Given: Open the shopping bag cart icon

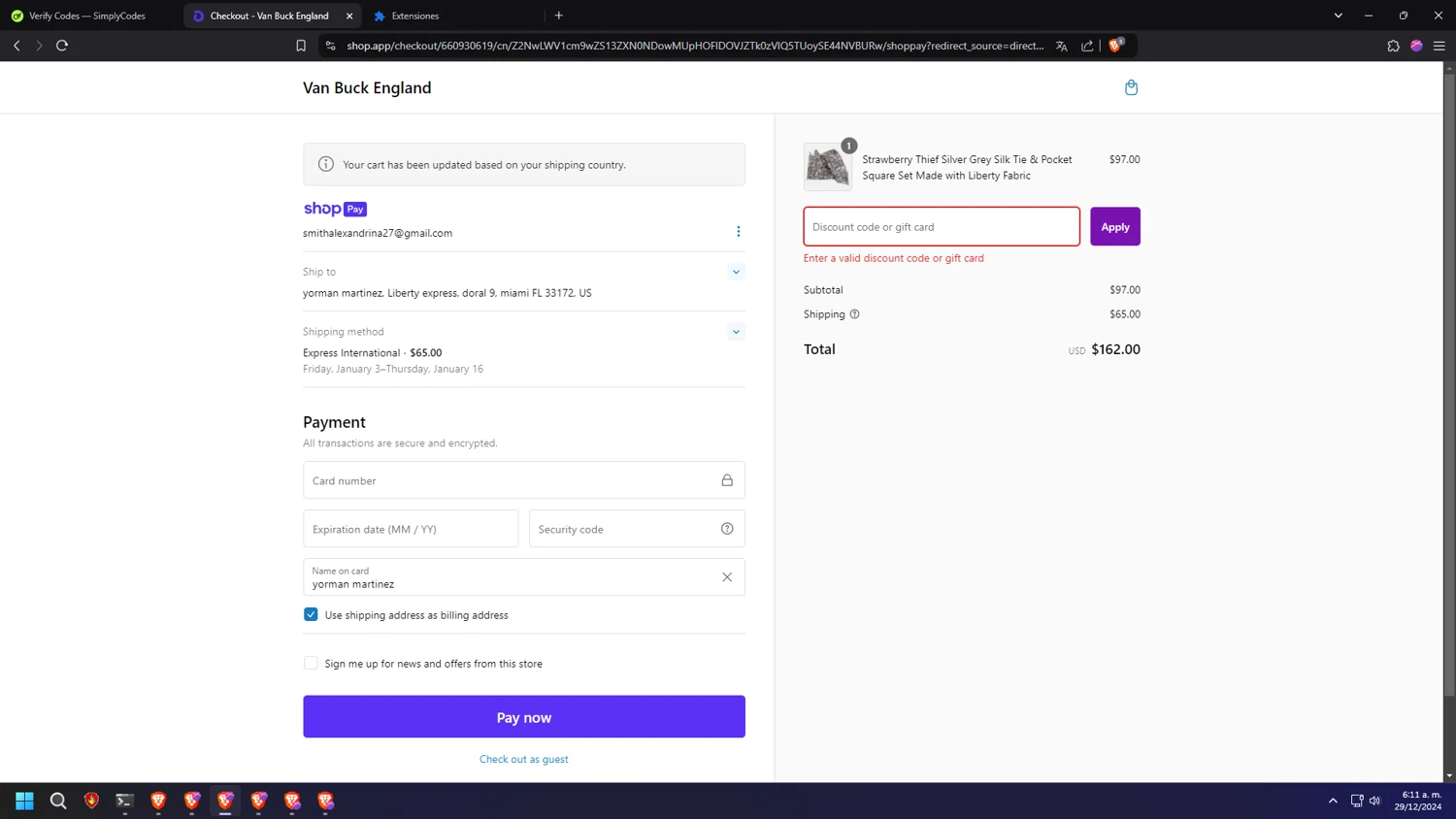Looking at the screenshot, I should 1131,87.
